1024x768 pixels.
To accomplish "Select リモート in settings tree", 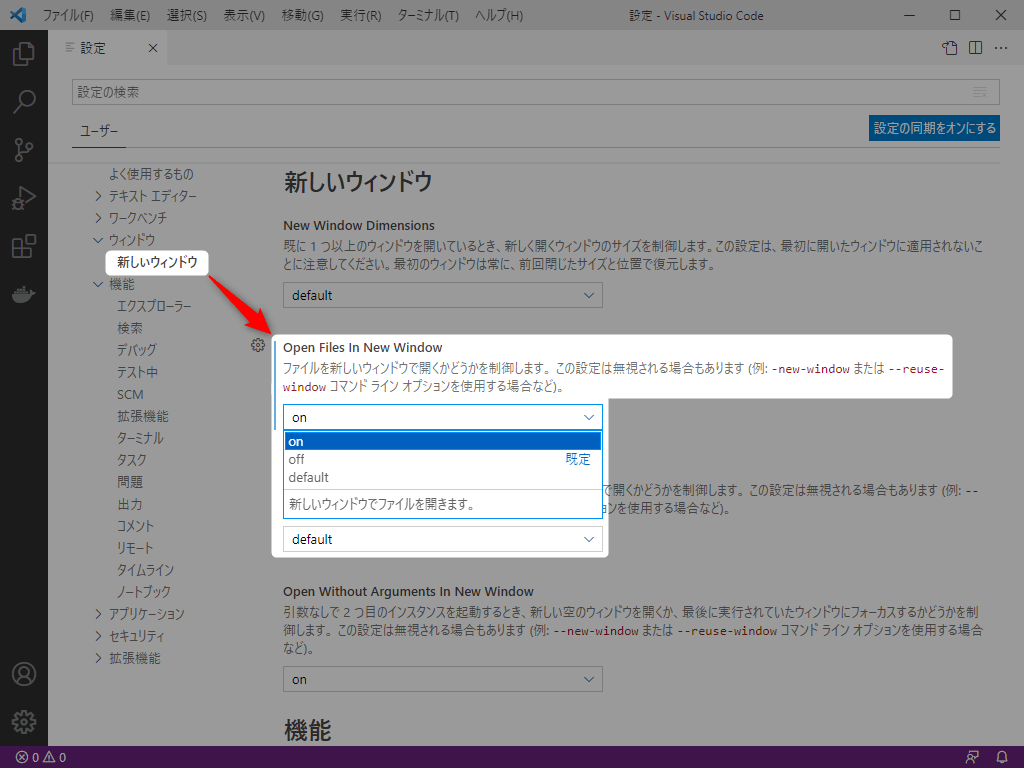I will 135,548.
